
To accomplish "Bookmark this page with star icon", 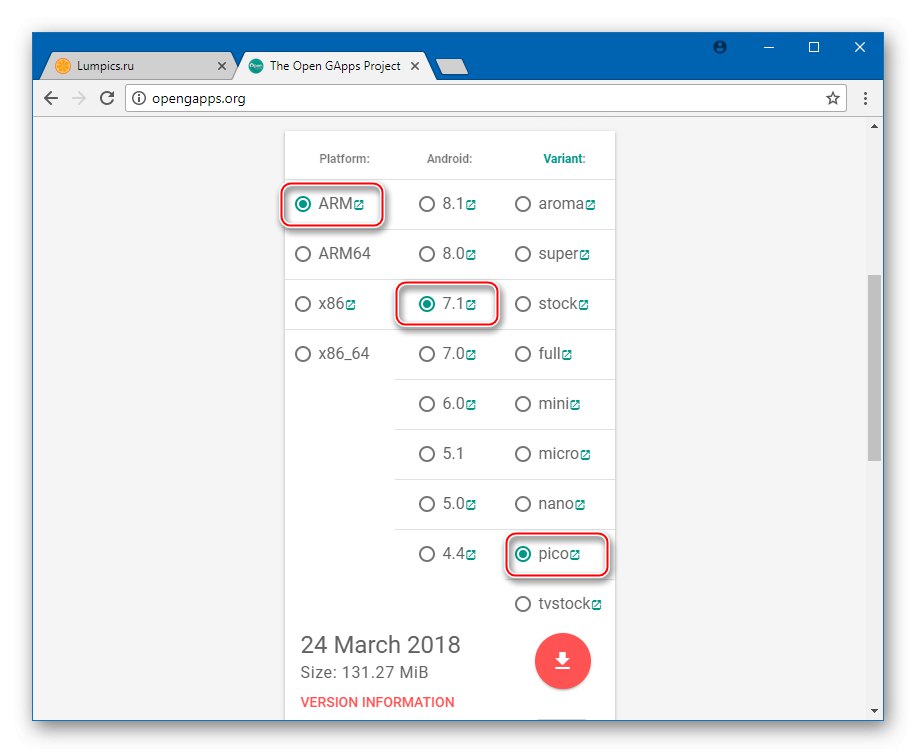I will [832, 98].
